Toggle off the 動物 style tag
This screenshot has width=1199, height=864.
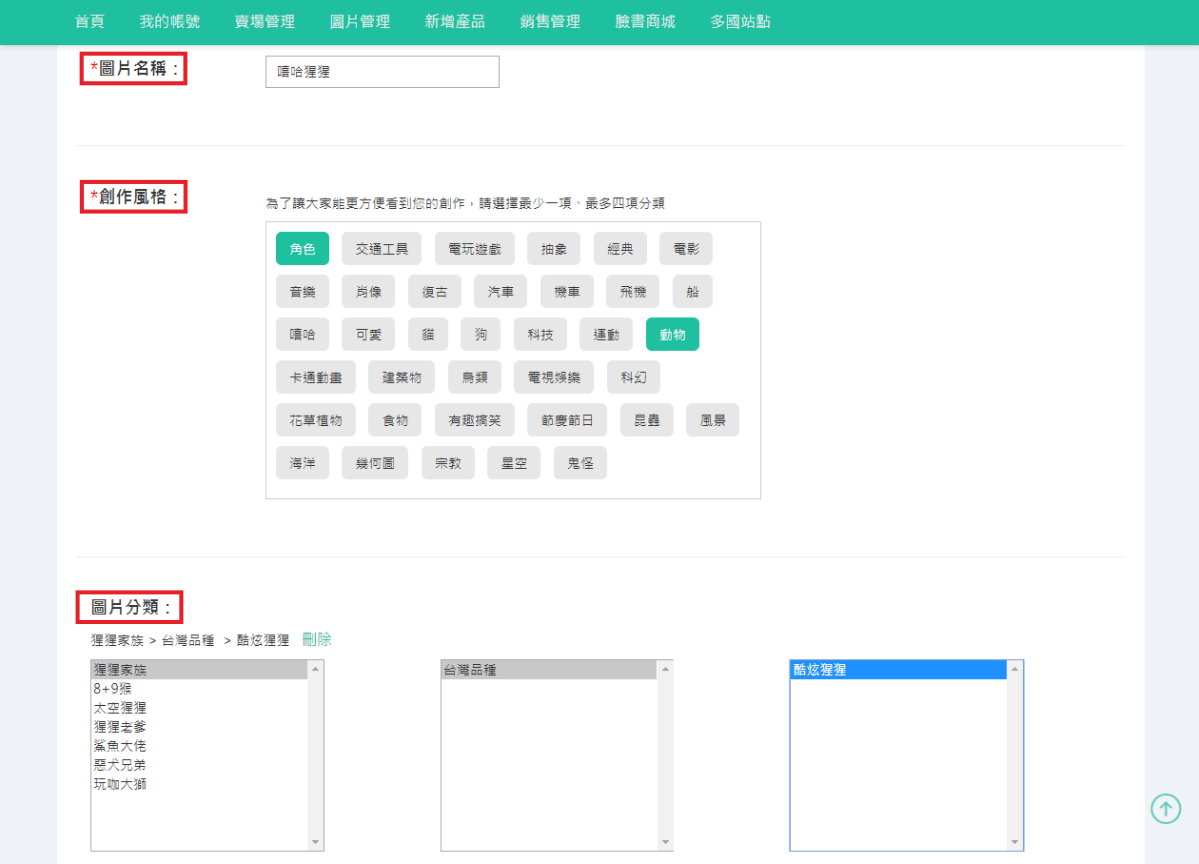(x=672, y=335)
